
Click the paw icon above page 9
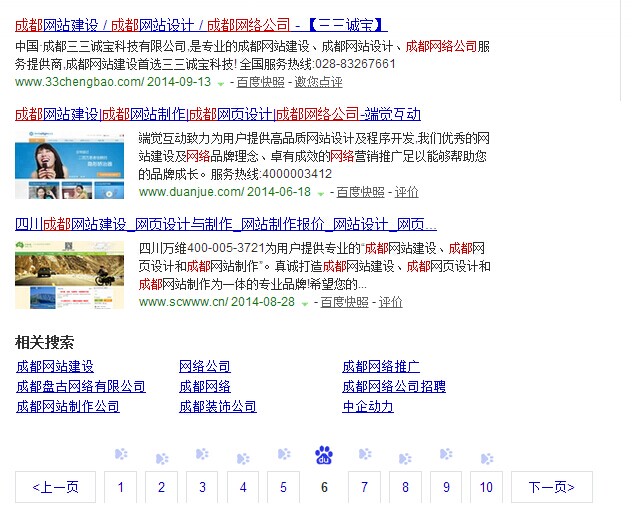point(446,454)
